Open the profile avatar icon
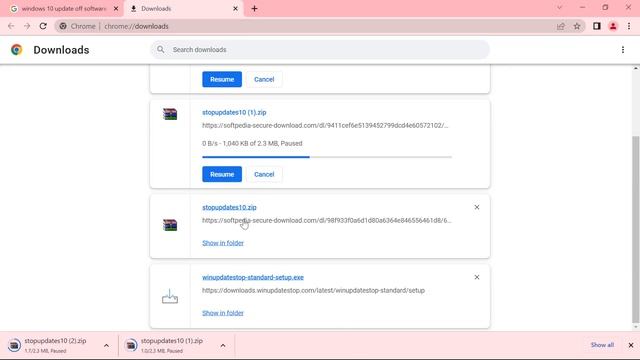The width and height of the screenshot is (640, 360). click(x=613, y=26)
